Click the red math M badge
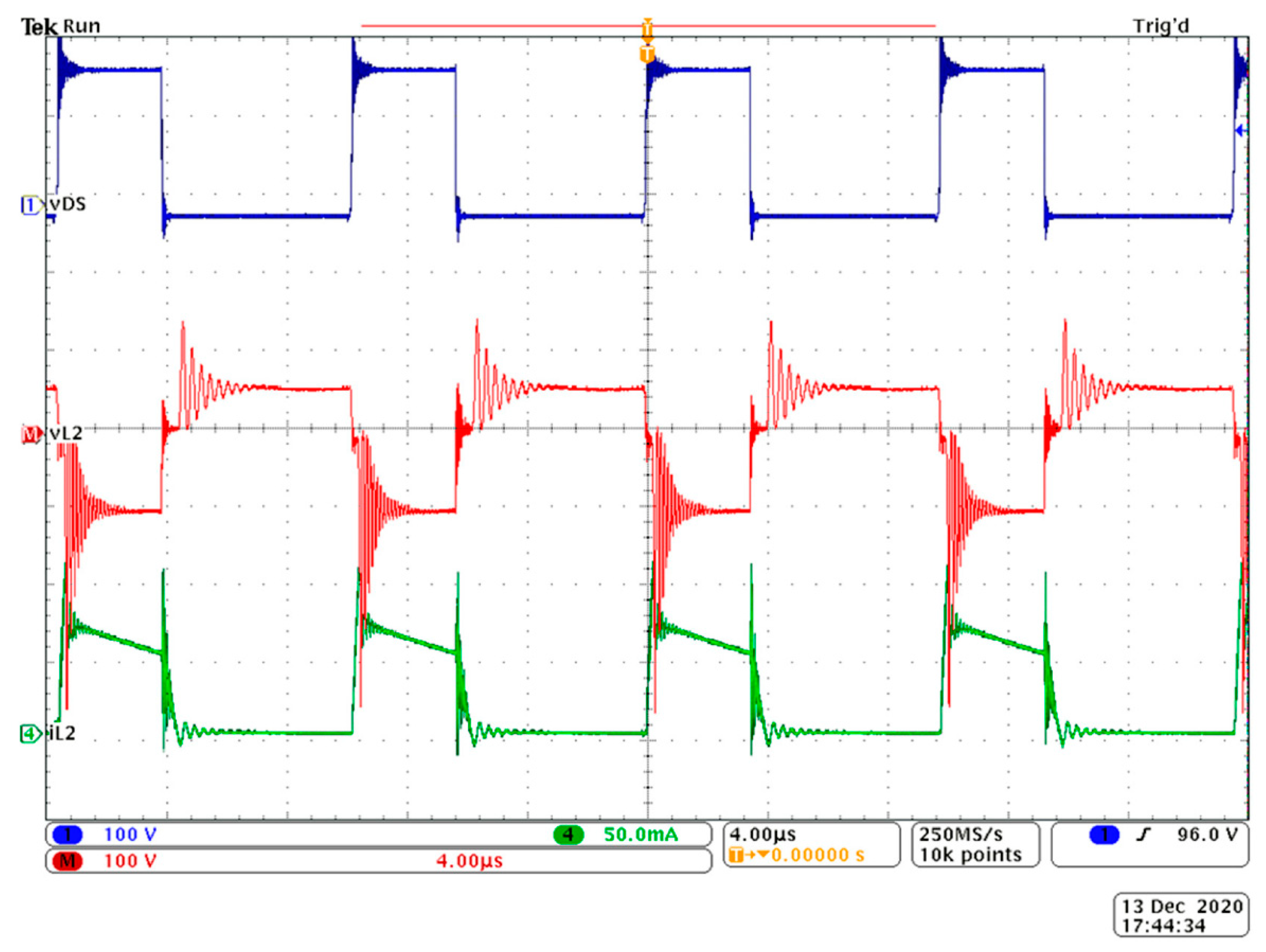Screen dimensions: 1266x952 (67, 860)
